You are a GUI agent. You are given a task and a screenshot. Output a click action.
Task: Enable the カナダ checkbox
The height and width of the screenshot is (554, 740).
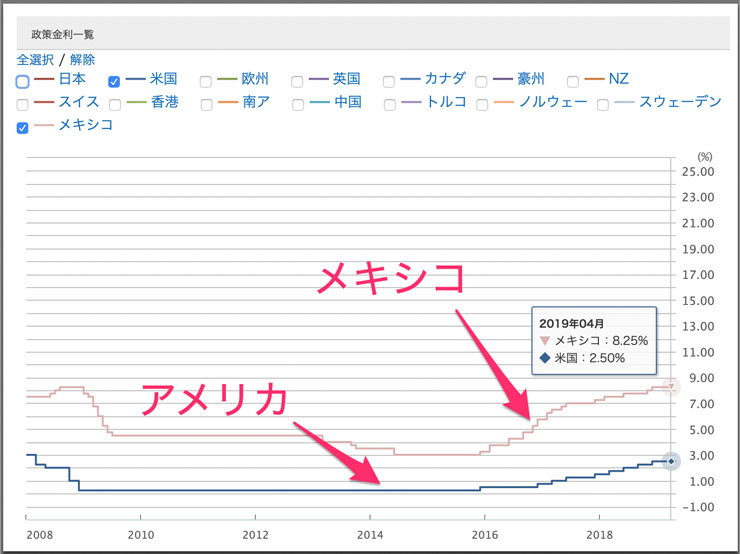[x=388, y=82]
